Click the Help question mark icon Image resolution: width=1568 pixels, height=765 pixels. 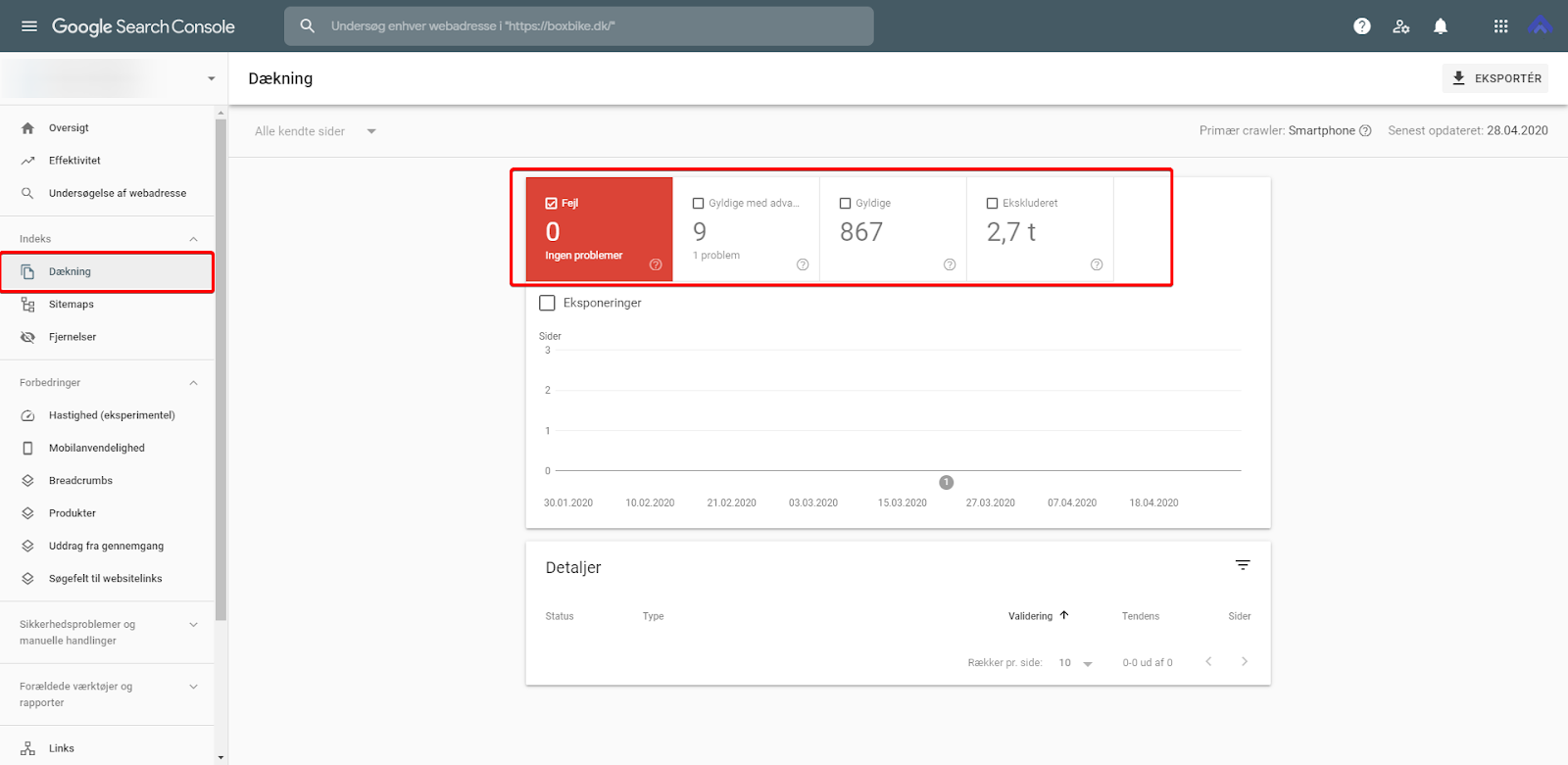tap(1362, 26)
